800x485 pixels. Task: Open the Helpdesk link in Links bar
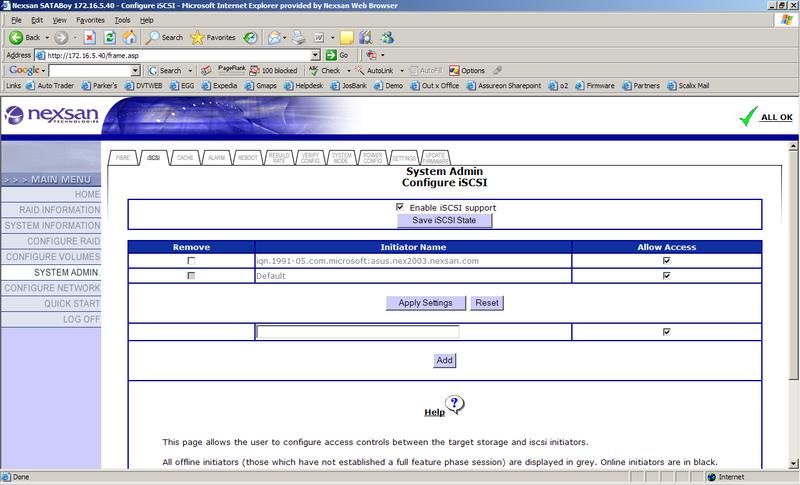point(304,86)
